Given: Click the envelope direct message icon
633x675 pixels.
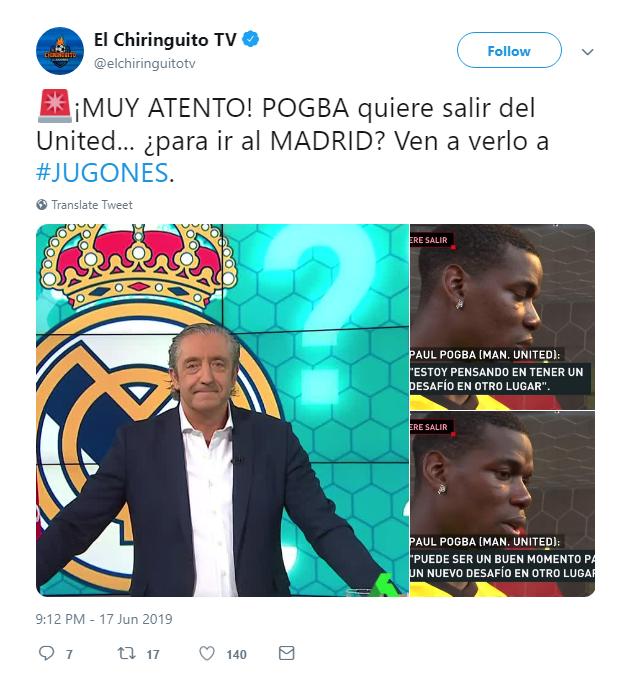Looking at the screenshot, I should point(286,653).
